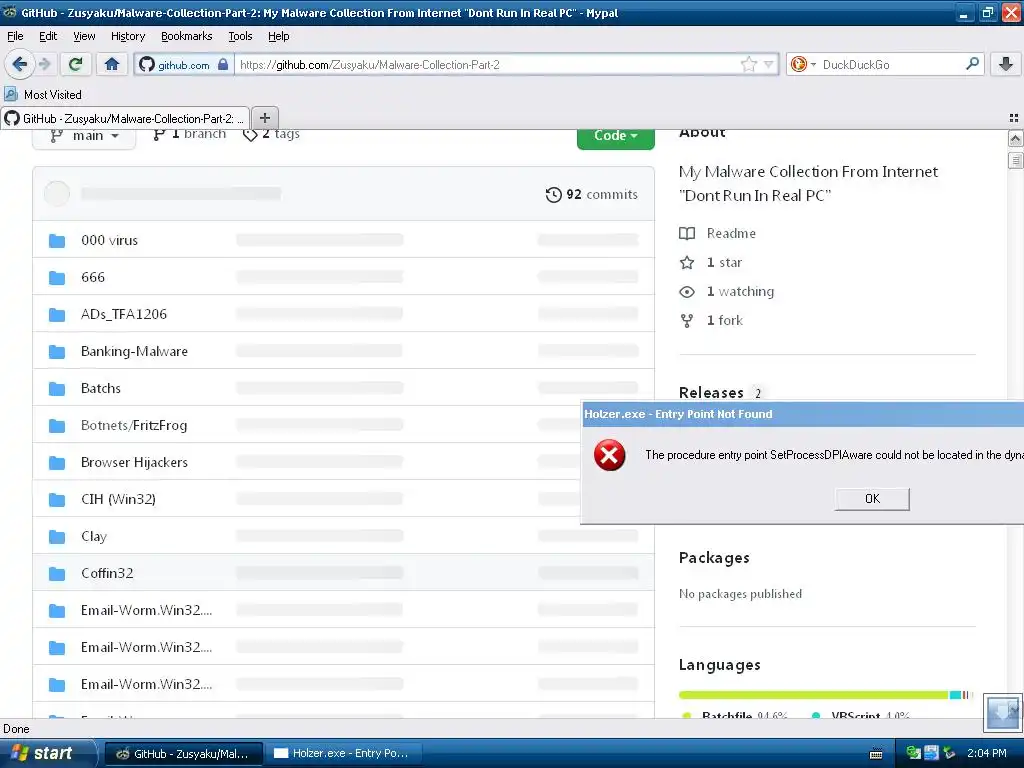
Task: Click the page scrollbar up arrow
Action: [1015, 138]
